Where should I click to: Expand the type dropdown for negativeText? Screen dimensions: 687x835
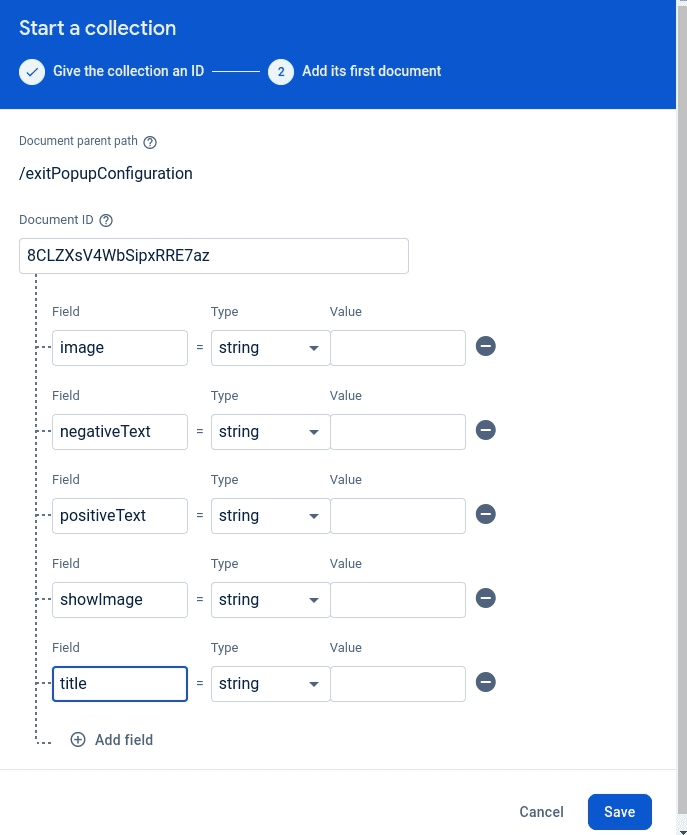pyautogui.click(x=270, y=432)
